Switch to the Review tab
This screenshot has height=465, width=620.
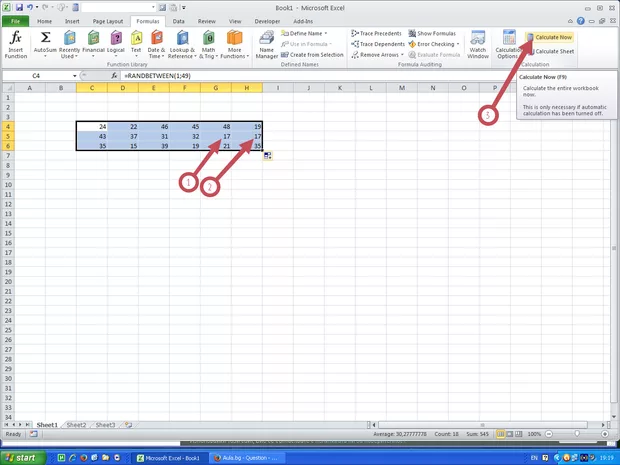point(206,21)
